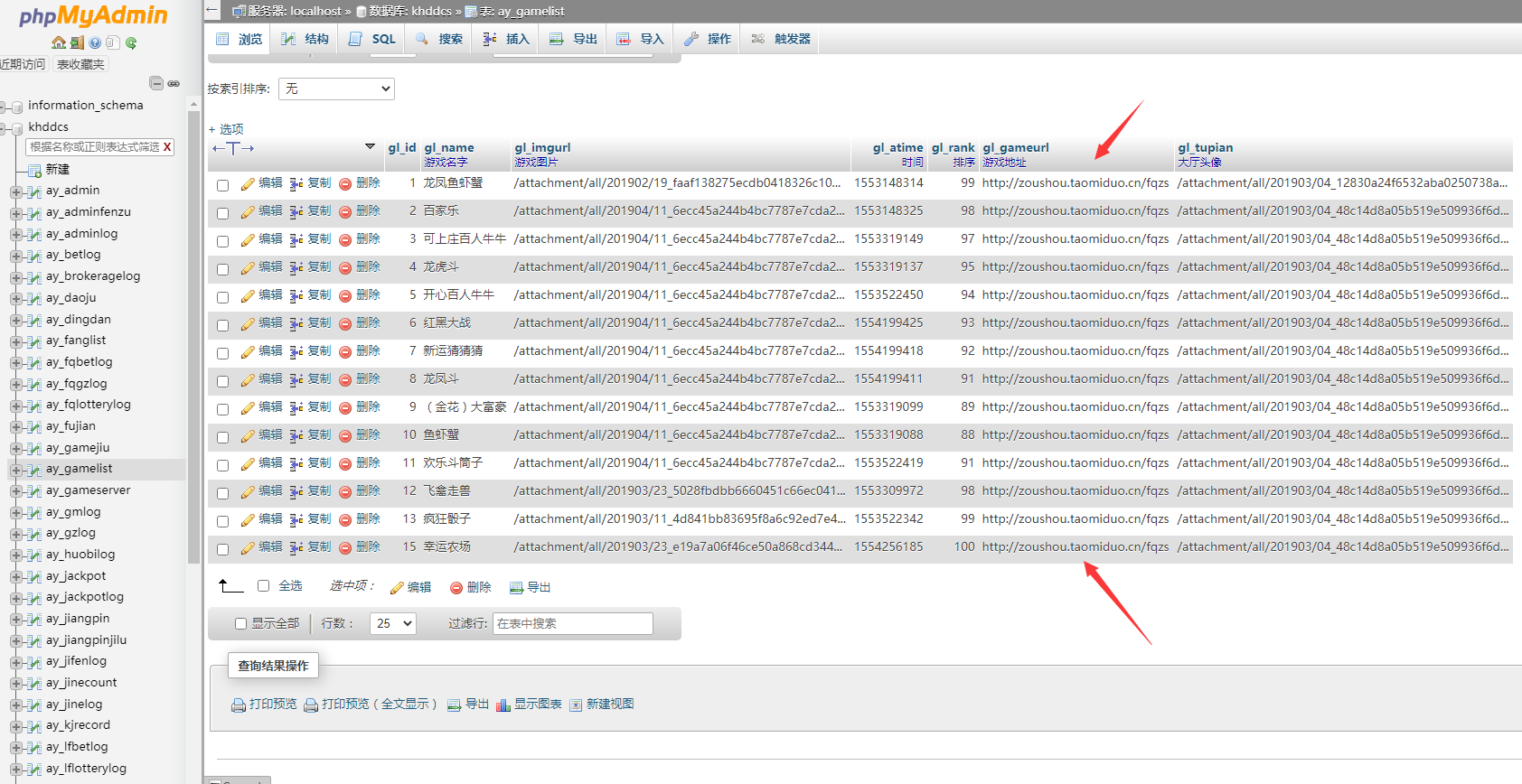The width and height of the screenshot is (1522, 784).
Task: Click the pencil edit icon for 龙虎斗 row
Action: (248, 268)
